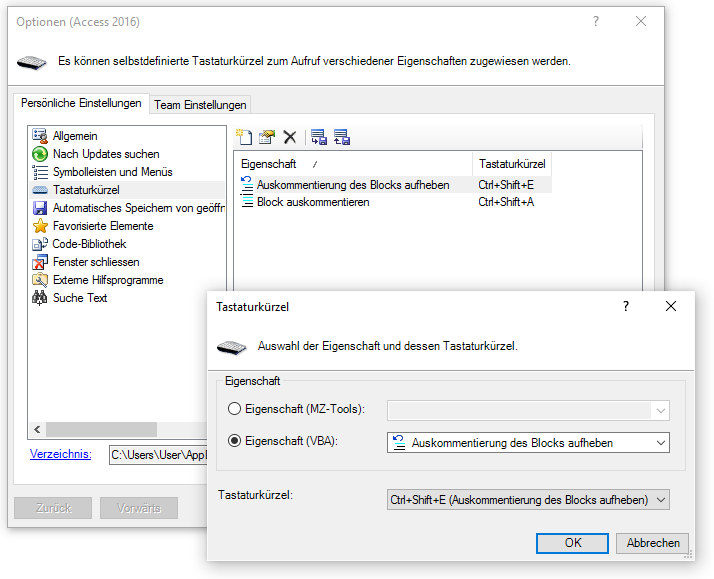Select the Eigenschaft (MZ-Tools) radio button
This screenshot has height=579, width=714.
pos(234,409)
